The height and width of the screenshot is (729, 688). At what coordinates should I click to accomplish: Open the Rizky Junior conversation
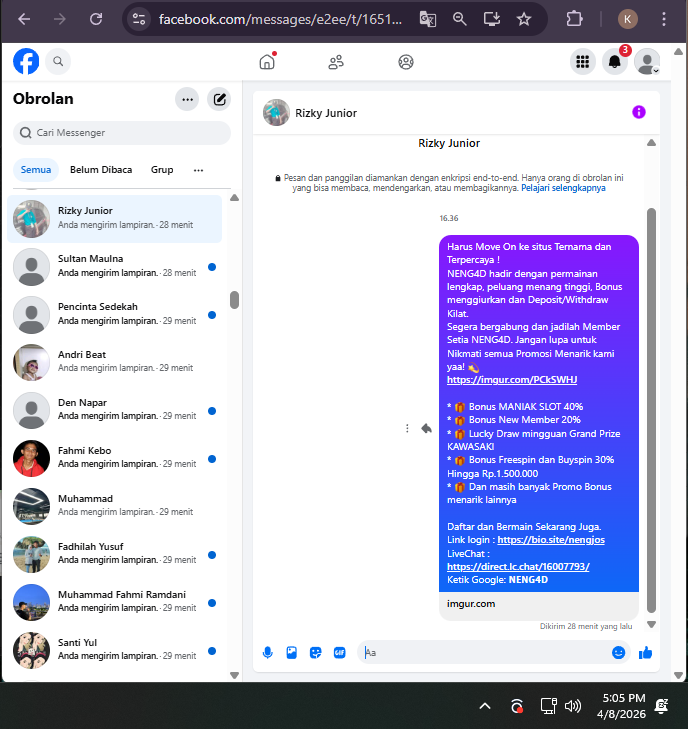click(115, 219)
